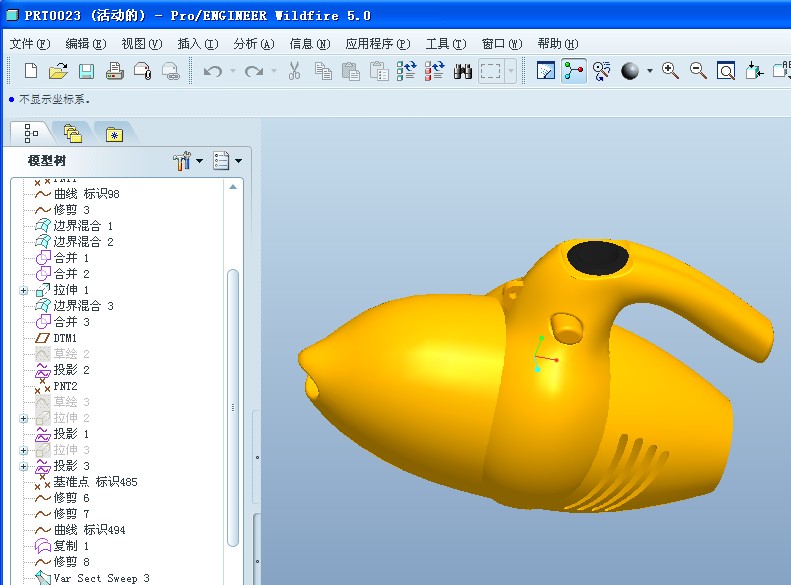Click the model tree scroll up arrow
The image size is (791, 585).
pos(233,187)
